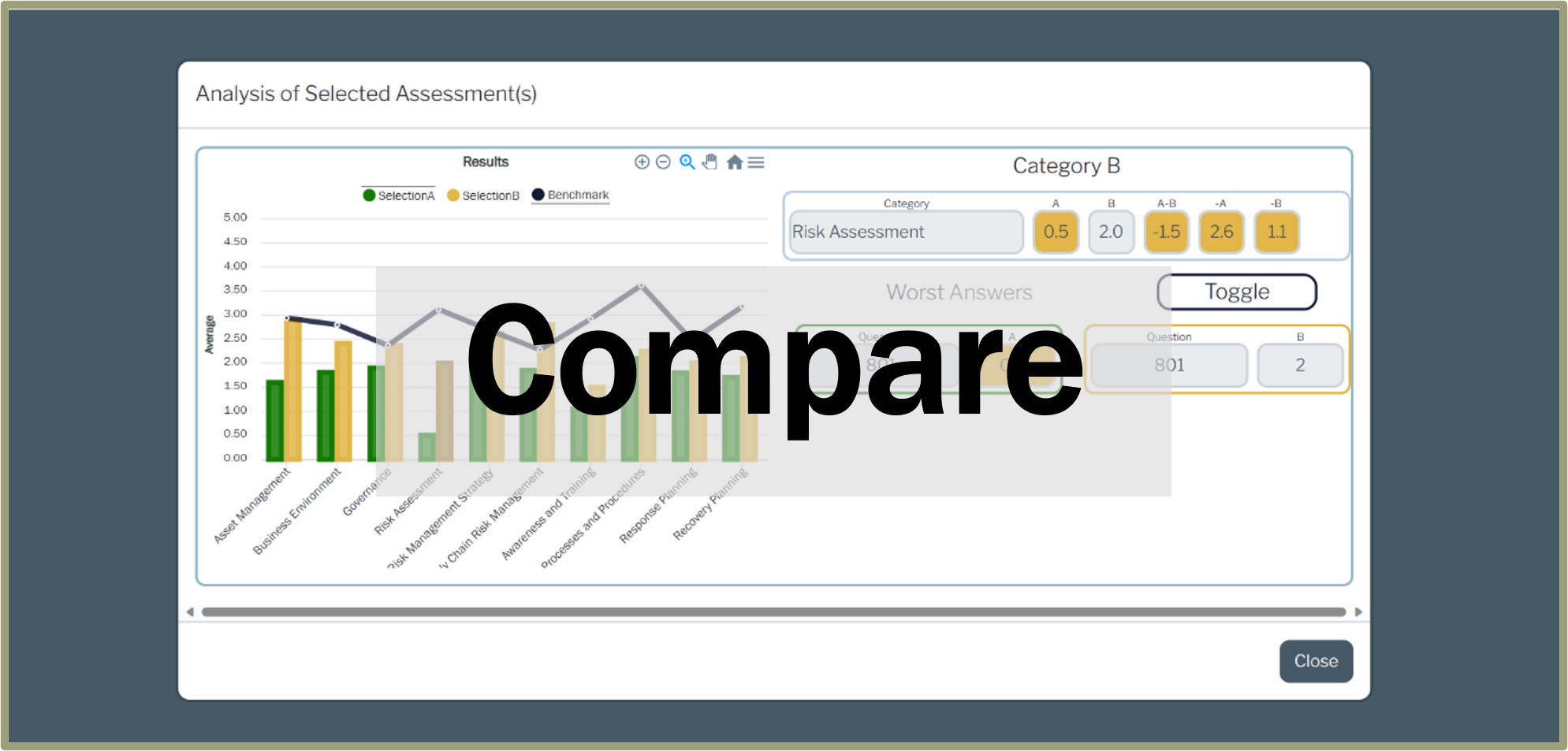Click the zoom-out icon above the chart
This screenshot has height=751, width=1568.
point(663,162)
